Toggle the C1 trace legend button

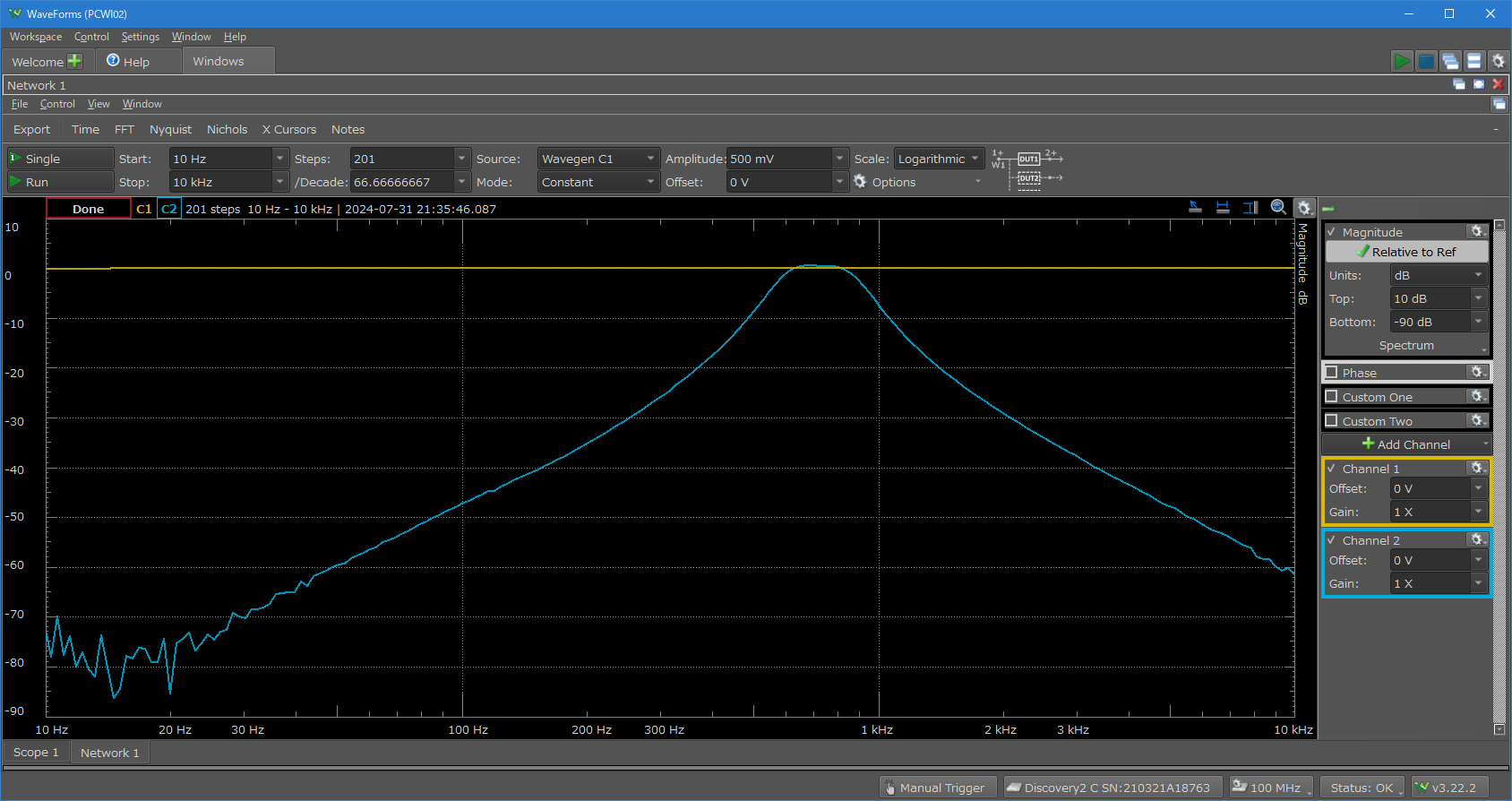coord(143,209)
